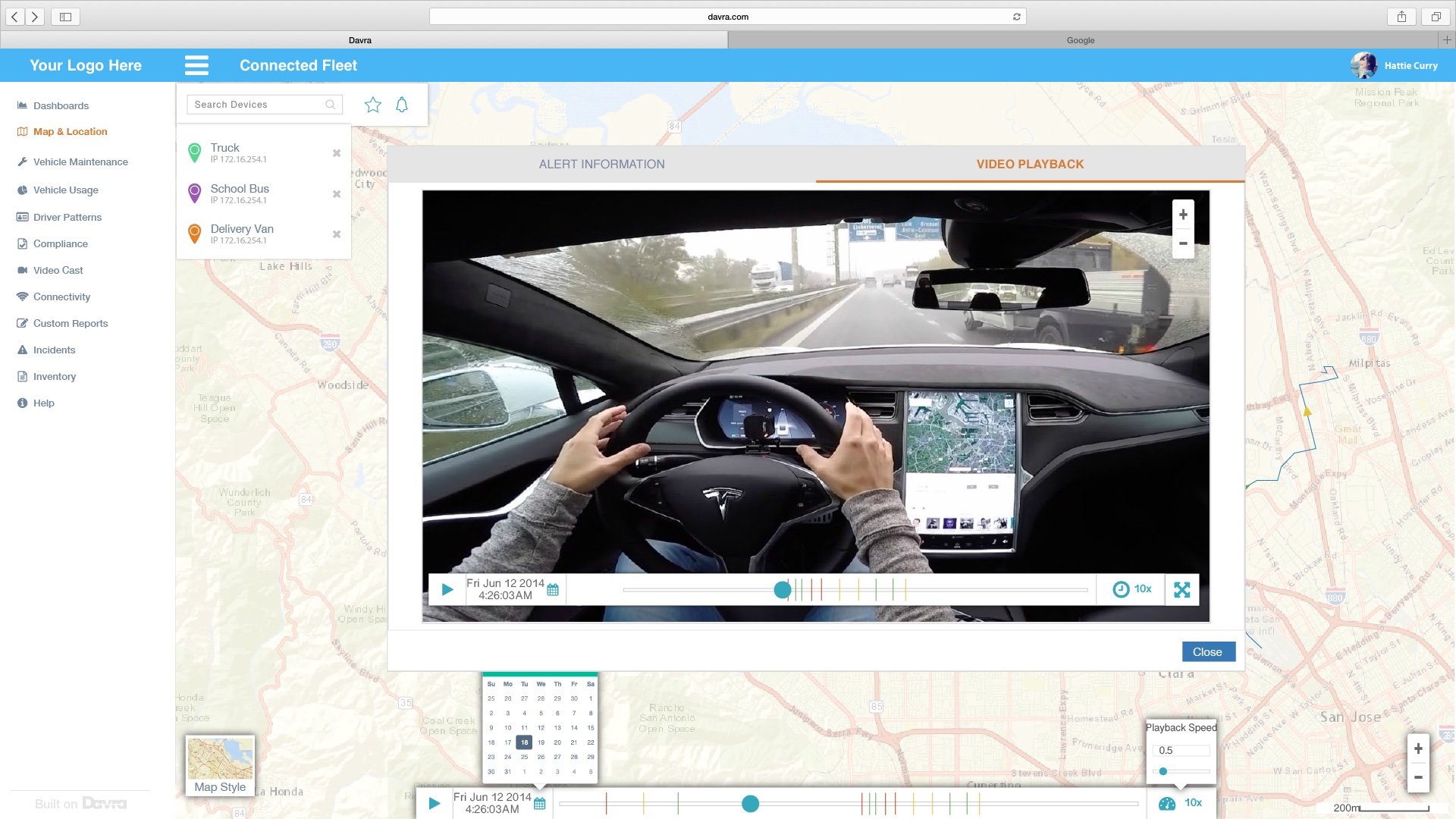Open Inventory in the sidebar
The height and width of the screenshot is (819, 1456).
click(46, 376)
